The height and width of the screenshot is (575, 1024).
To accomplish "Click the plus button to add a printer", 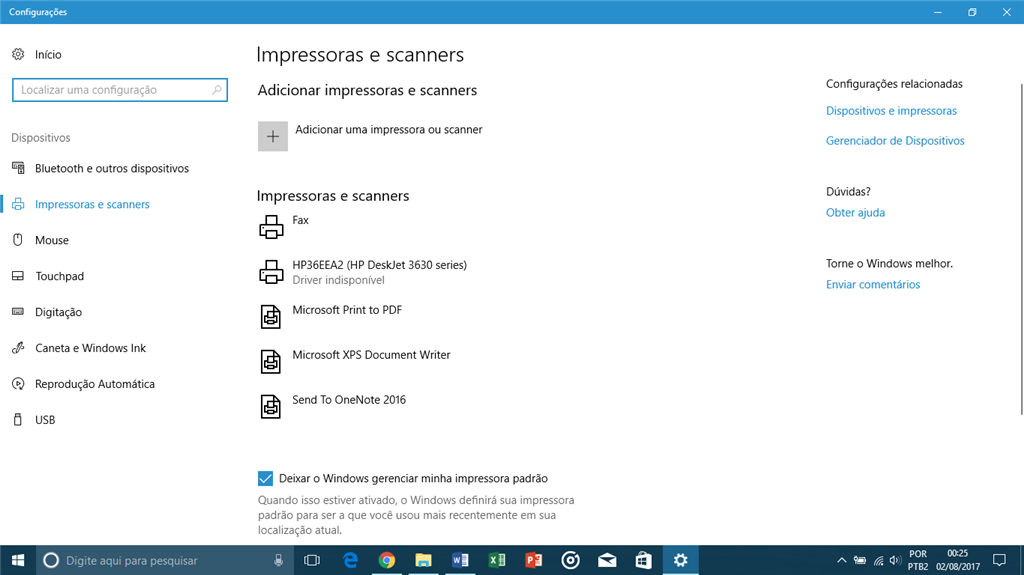I will [x=273, y=136].
